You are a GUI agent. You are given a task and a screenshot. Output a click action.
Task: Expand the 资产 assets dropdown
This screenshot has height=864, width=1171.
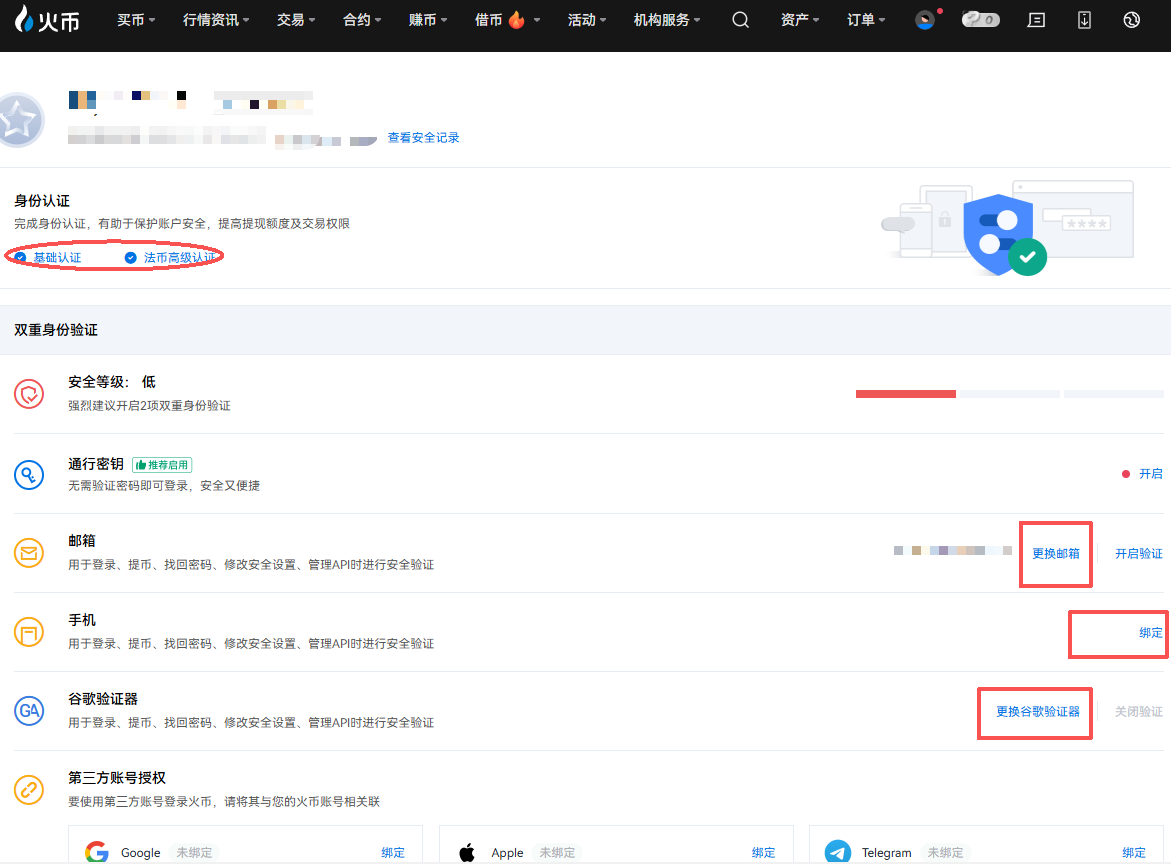pos(800,20)
